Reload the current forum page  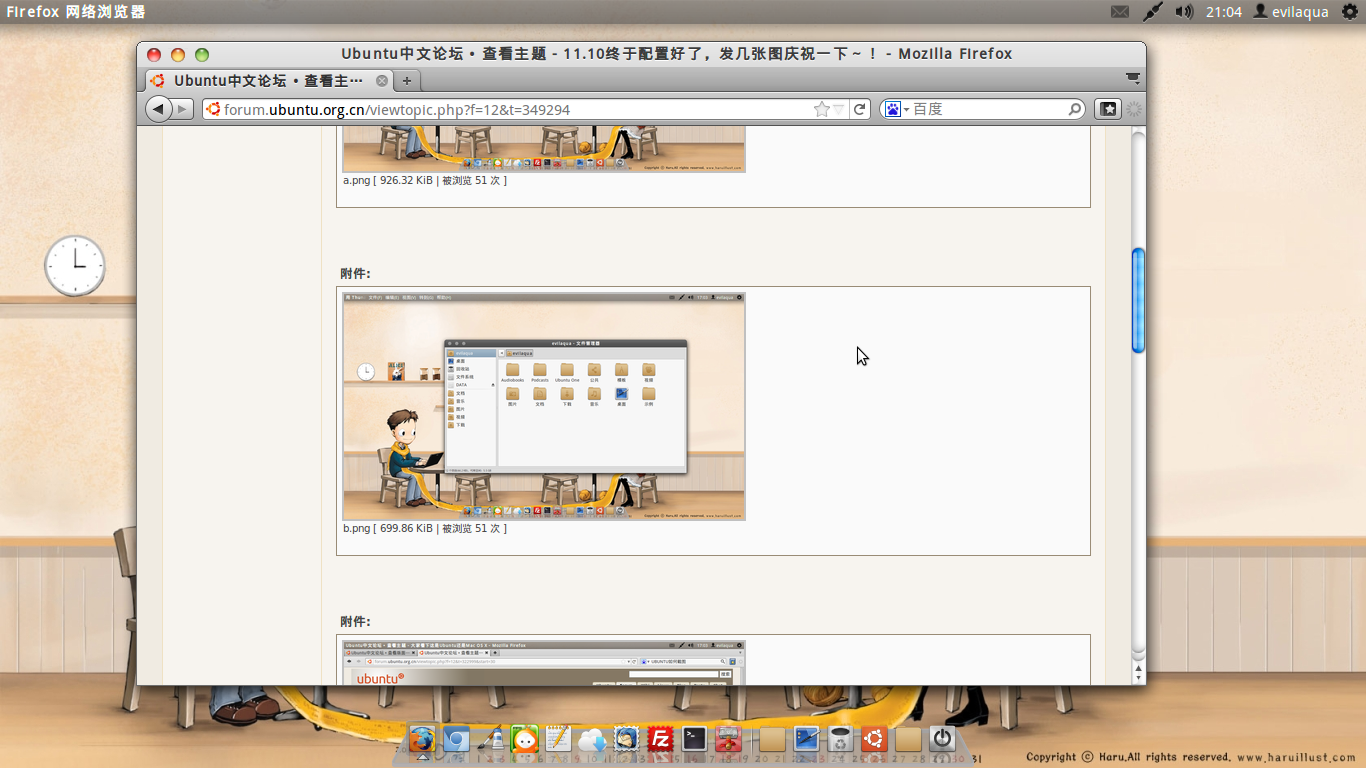pyautogui.click(x=860, y=109)
